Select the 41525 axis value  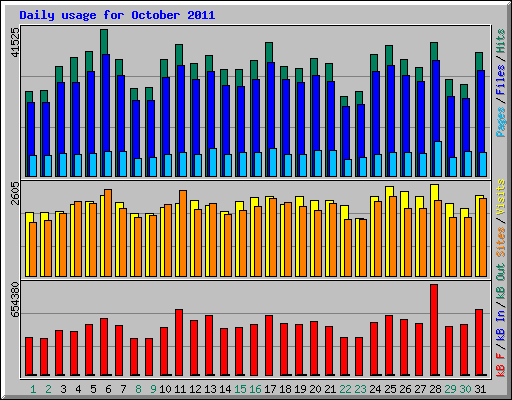pyautogui.click(x=15, y=42)
